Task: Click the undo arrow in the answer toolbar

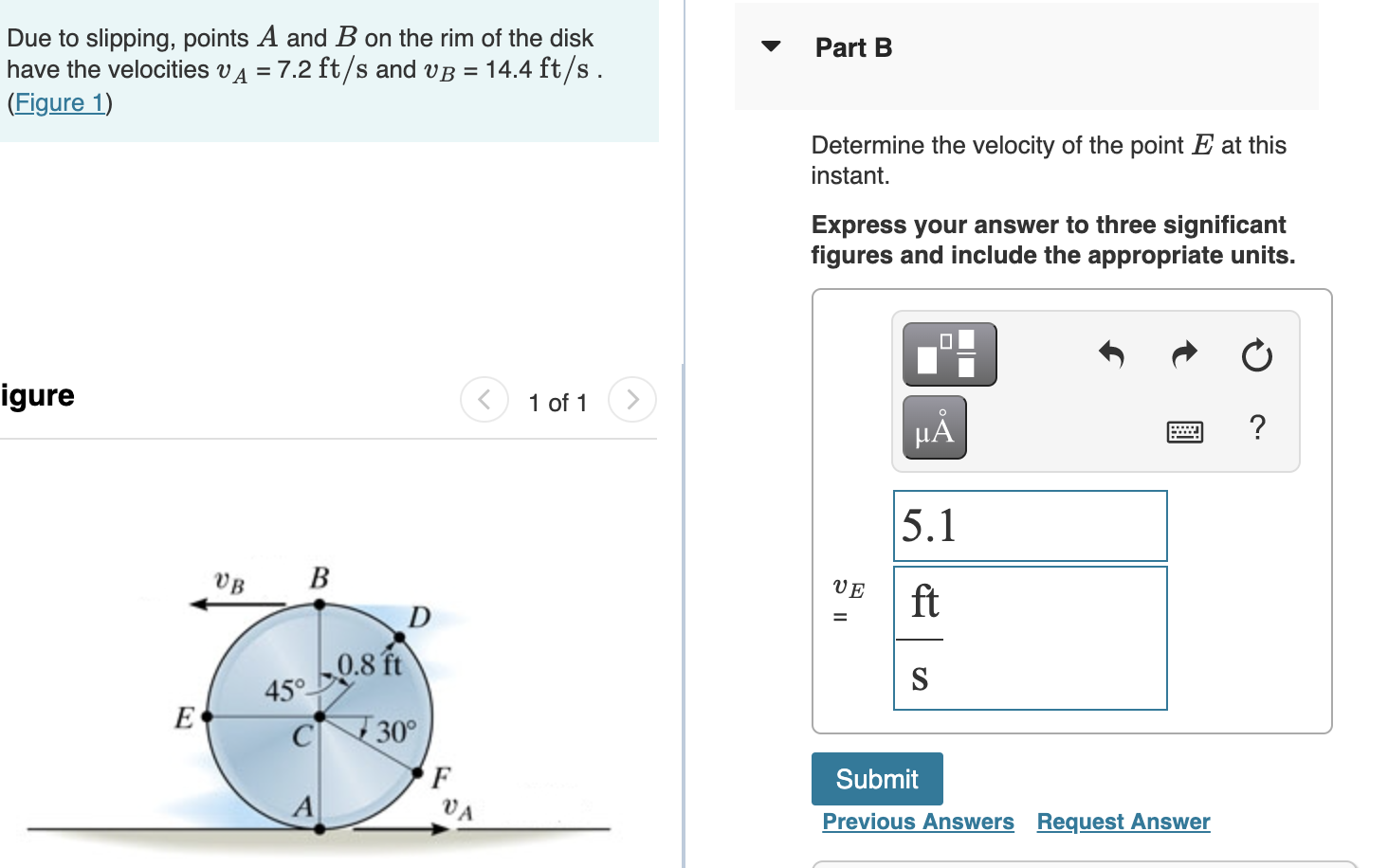Action: click(x=1111, y=355)
